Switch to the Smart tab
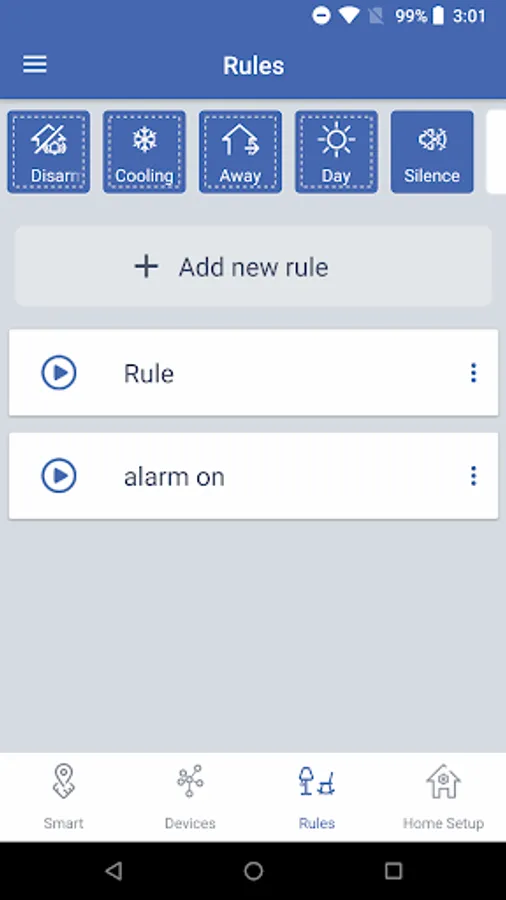 point(63,797)
